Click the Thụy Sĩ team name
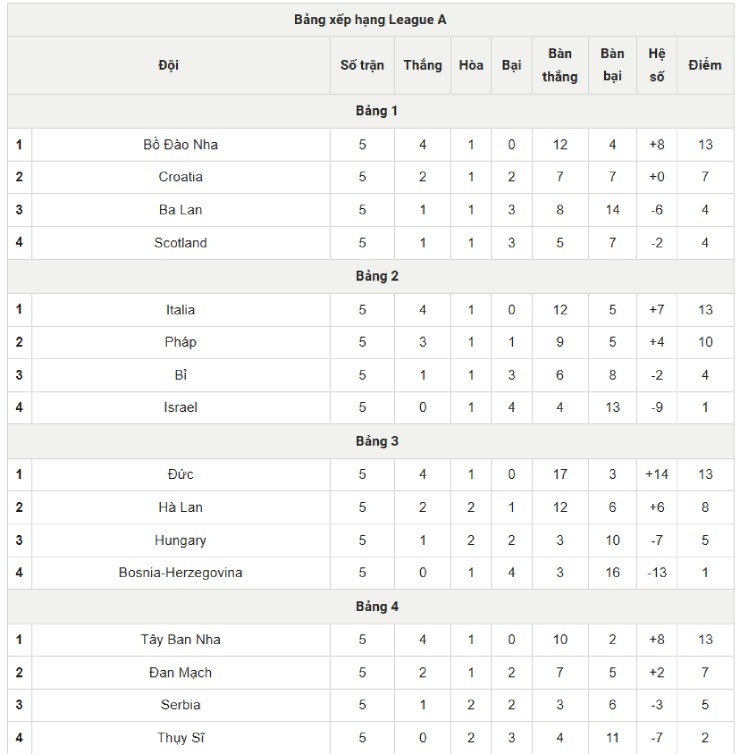The image size is (740, 754). 180,738
